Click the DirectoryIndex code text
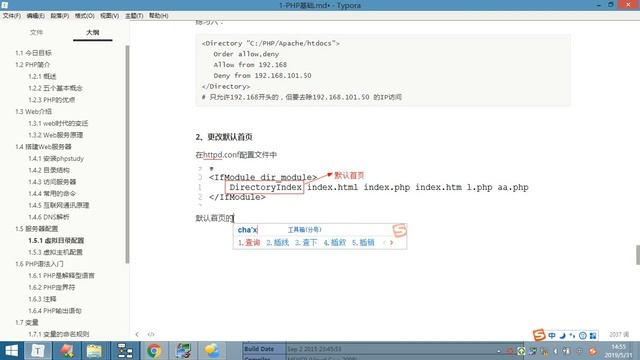This screenshot has height=360, width=640. 265,187
